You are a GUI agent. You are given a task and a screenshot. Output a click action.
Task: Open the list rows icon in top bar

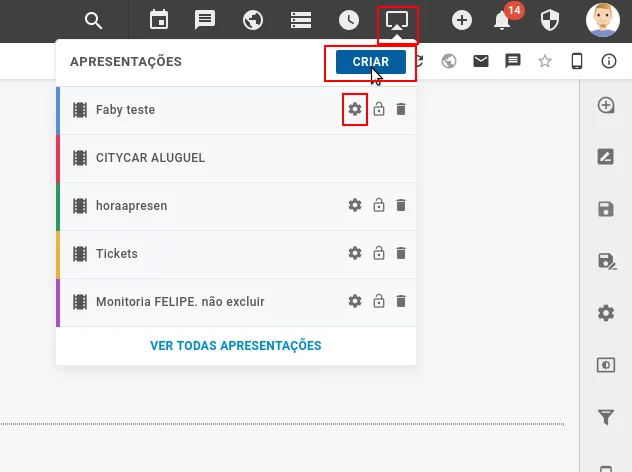click(301, 20)
